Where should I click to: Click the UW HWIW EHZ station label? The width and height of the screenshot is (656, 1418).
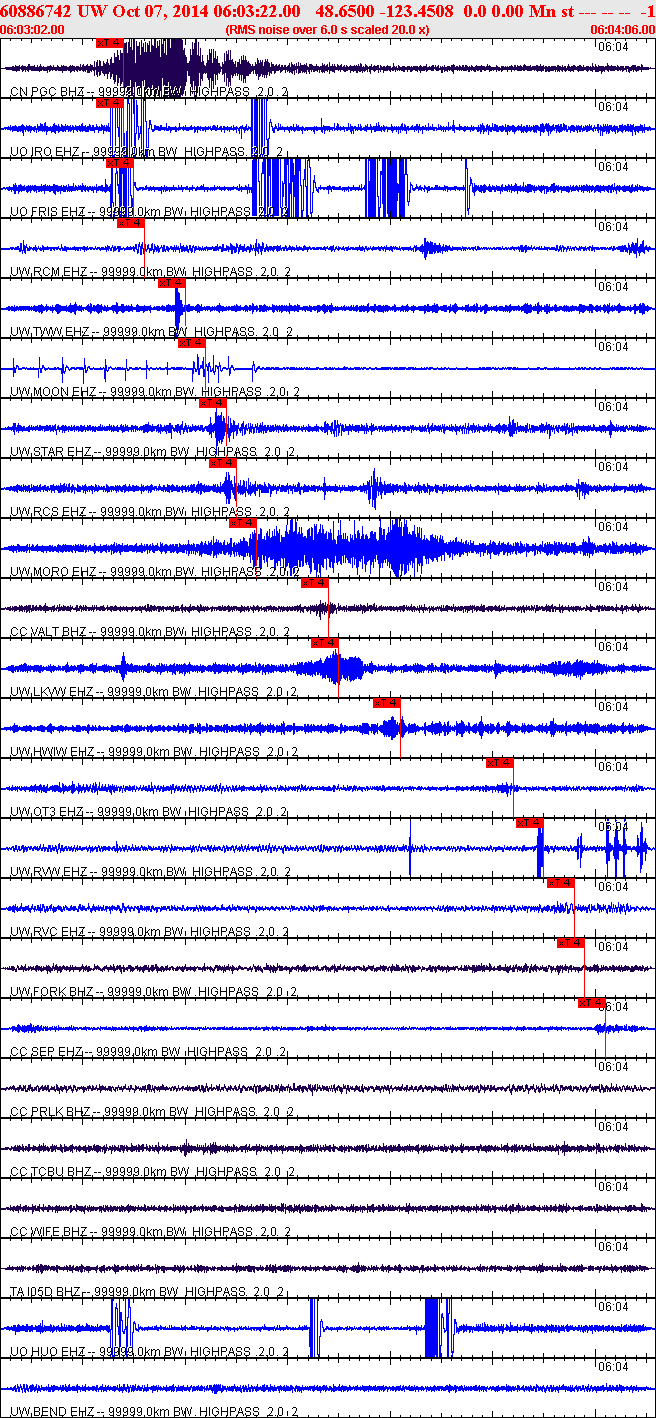[52, 751]
